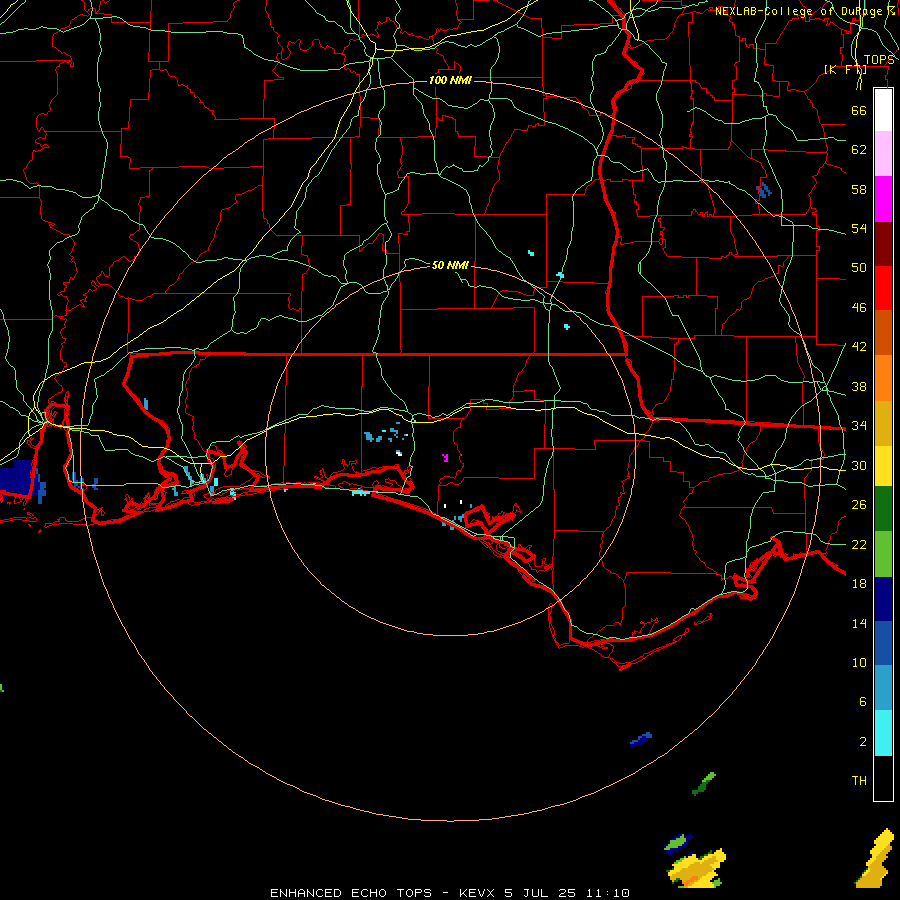Click the 30 legend value
Viewport: 900px width, 900px height.
point(859,465)
